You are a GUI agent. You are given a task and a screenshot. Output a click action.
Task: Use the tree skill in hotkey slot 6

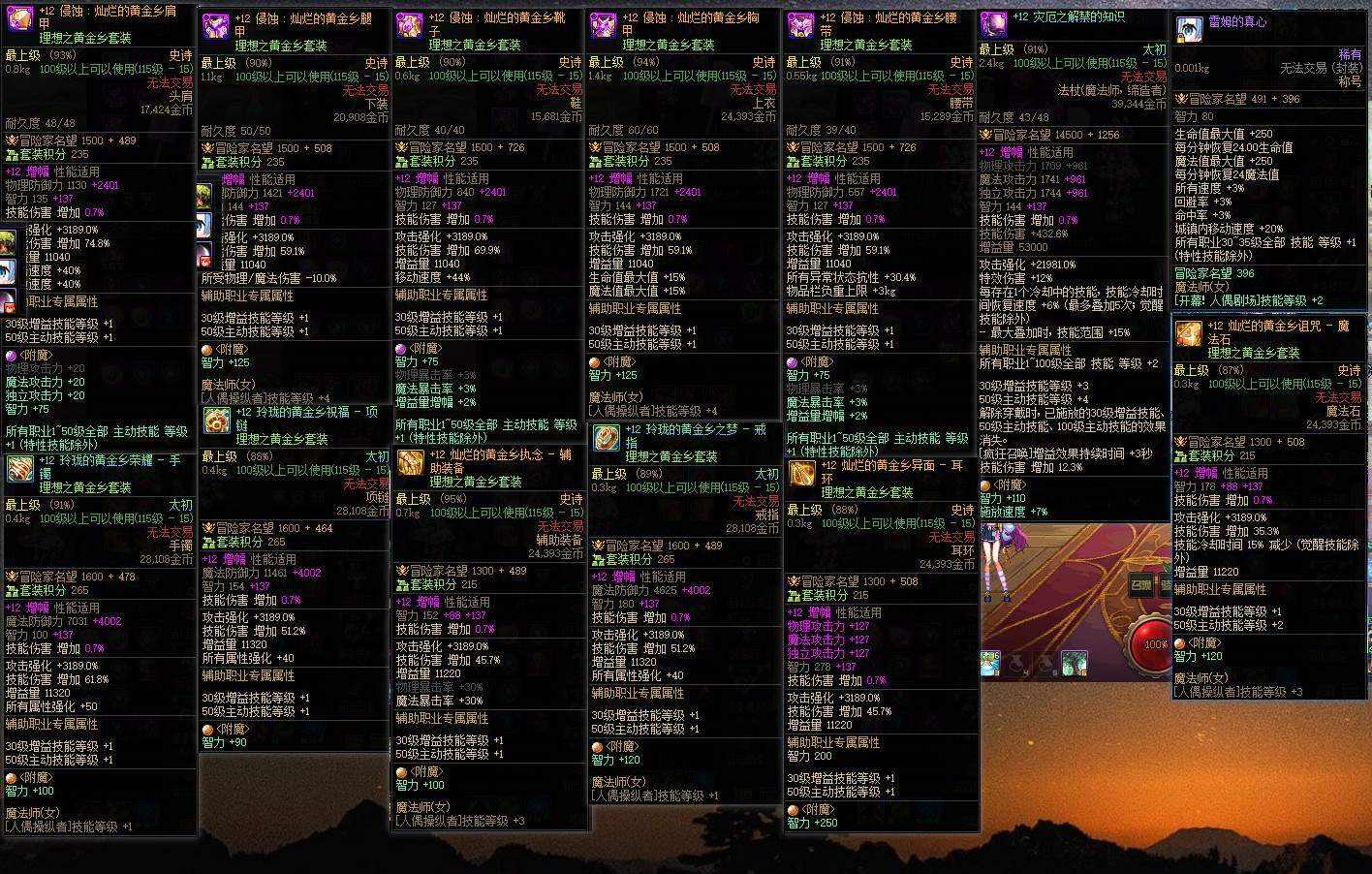(x=1073, y=664)
